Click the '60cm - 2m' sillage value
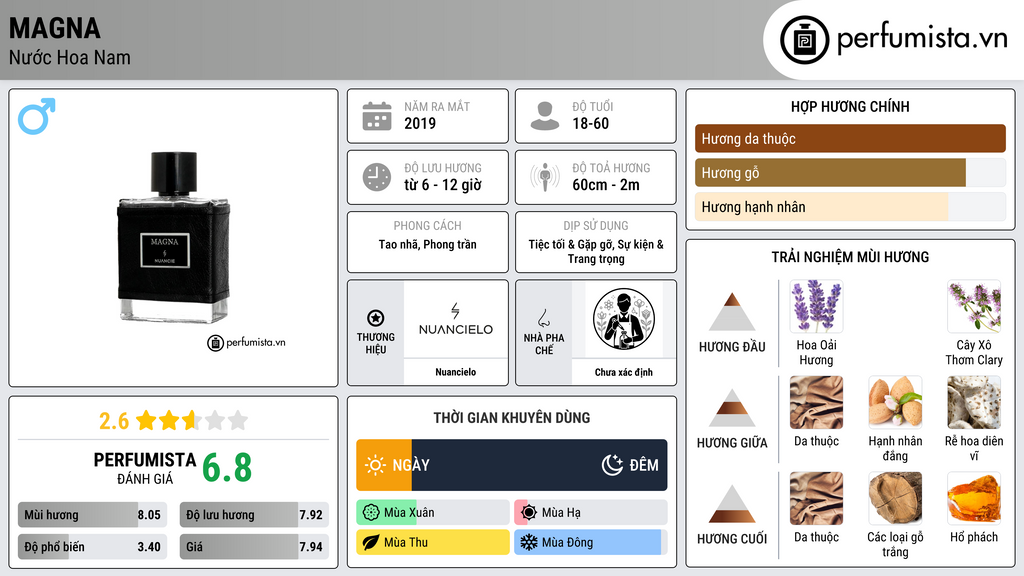The width and height of the screenshot is (1024, 576). [606, 185]
